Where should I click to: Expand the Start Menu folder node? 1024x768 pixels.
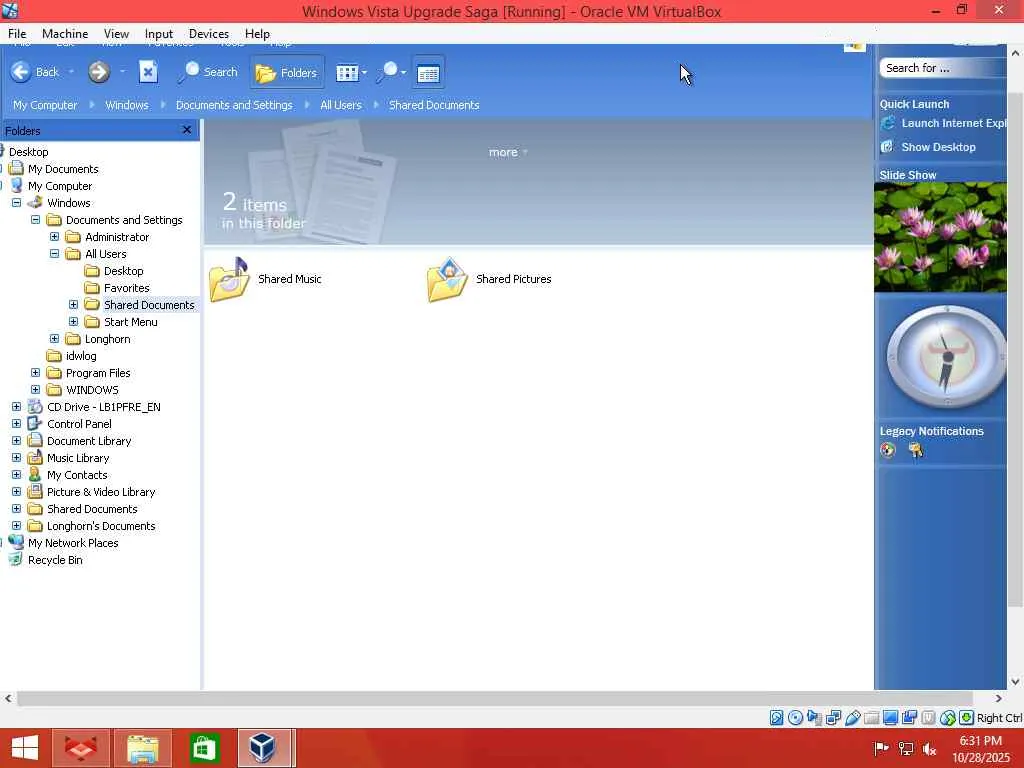click(73, 321)
